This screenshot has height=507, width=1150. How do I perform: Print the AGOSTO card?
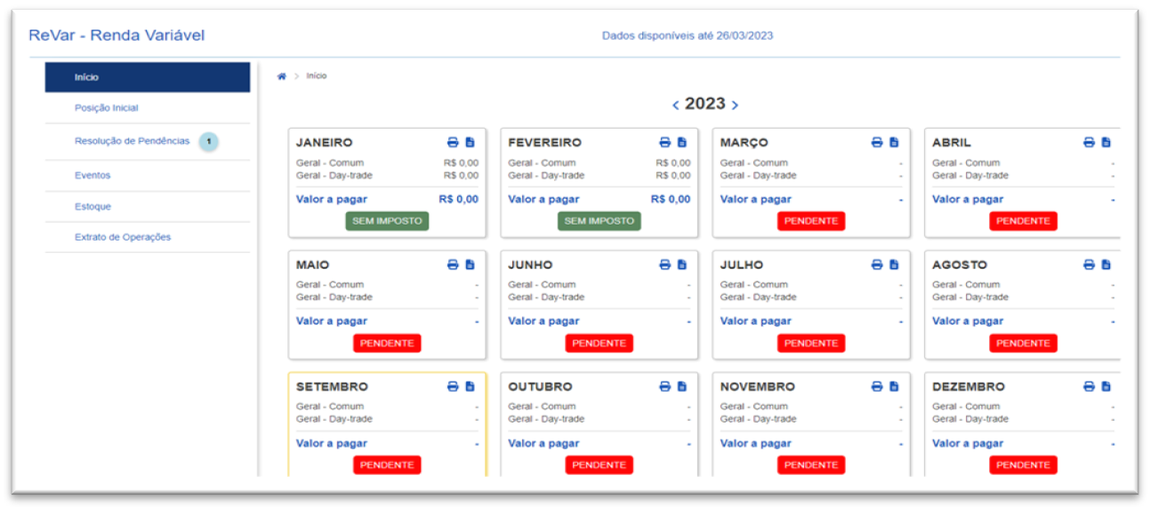click(1088, 264)
